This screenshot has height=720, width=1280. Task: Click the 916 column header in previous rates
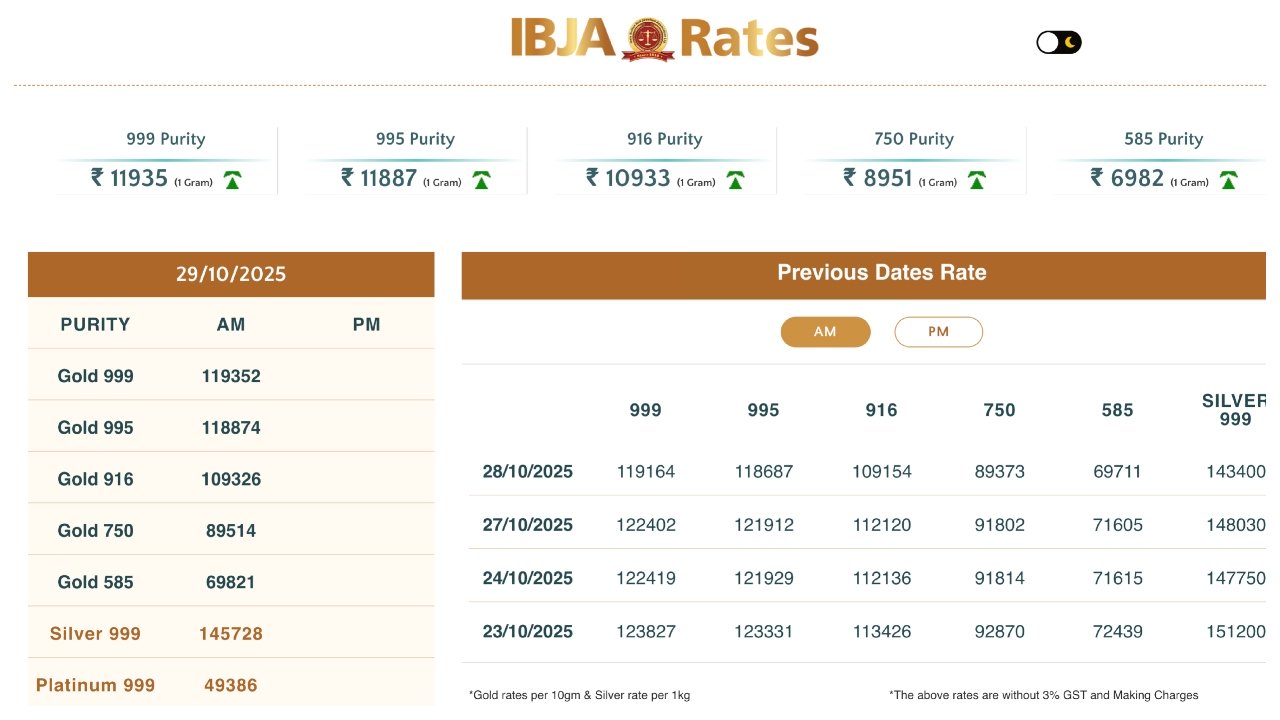(881, 410)
